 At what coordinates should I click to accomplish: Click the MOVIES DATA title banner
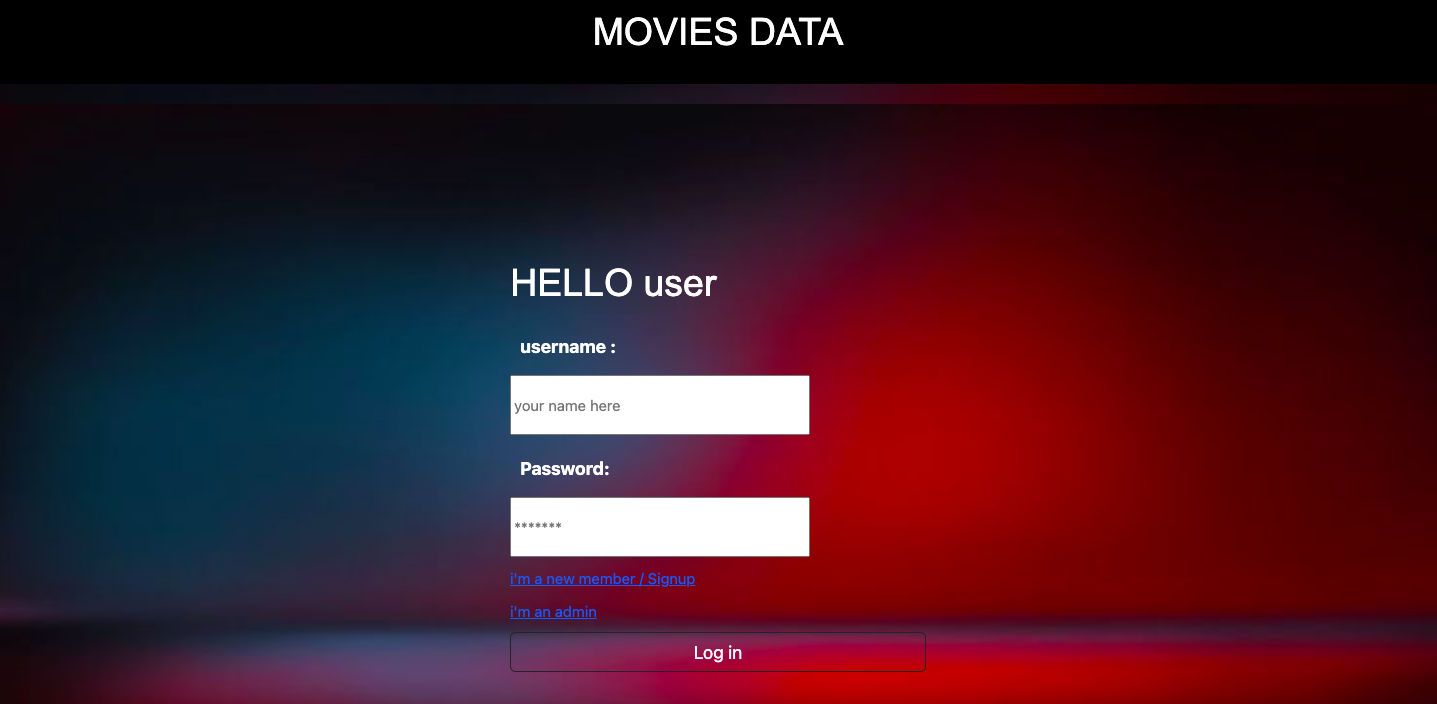718,32
